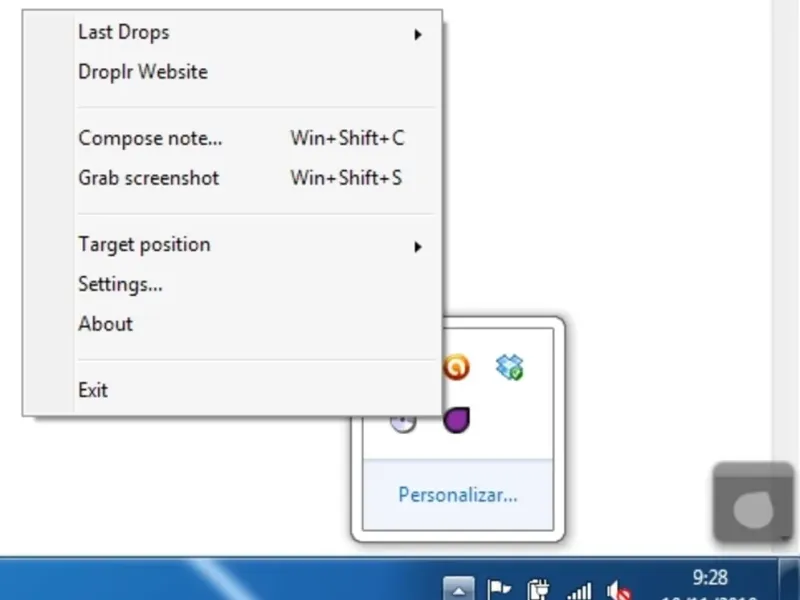
Task: Expand the Last Drops submenu arrow
Action: pos(418,34)
